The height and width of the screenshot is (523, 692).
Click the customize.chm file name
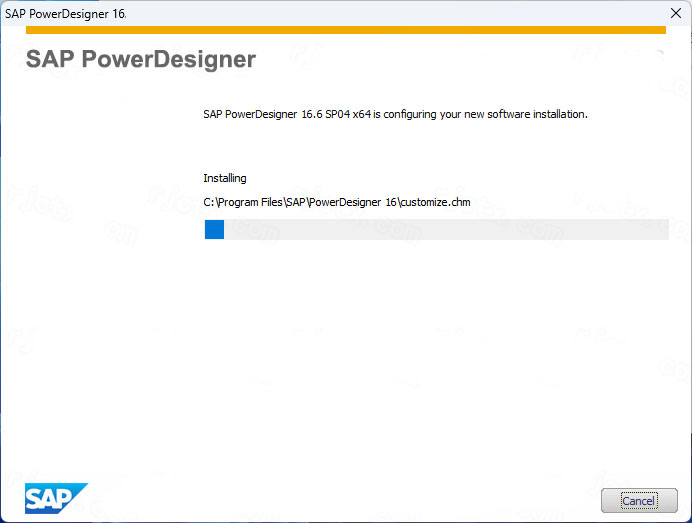click(x=436, y=203)
